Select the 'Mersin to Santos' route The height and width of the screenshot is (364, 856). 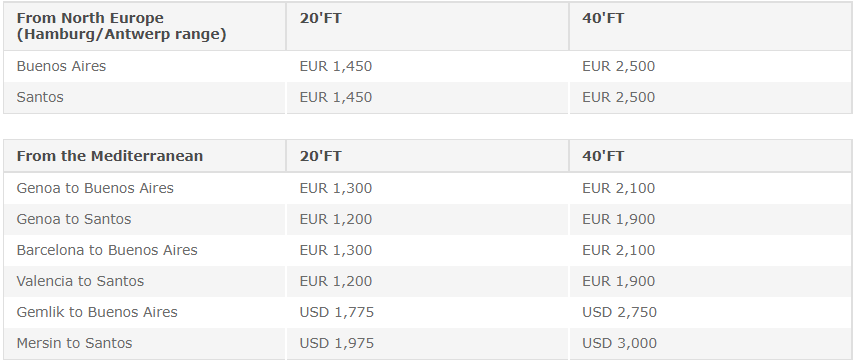click(74, 343)
